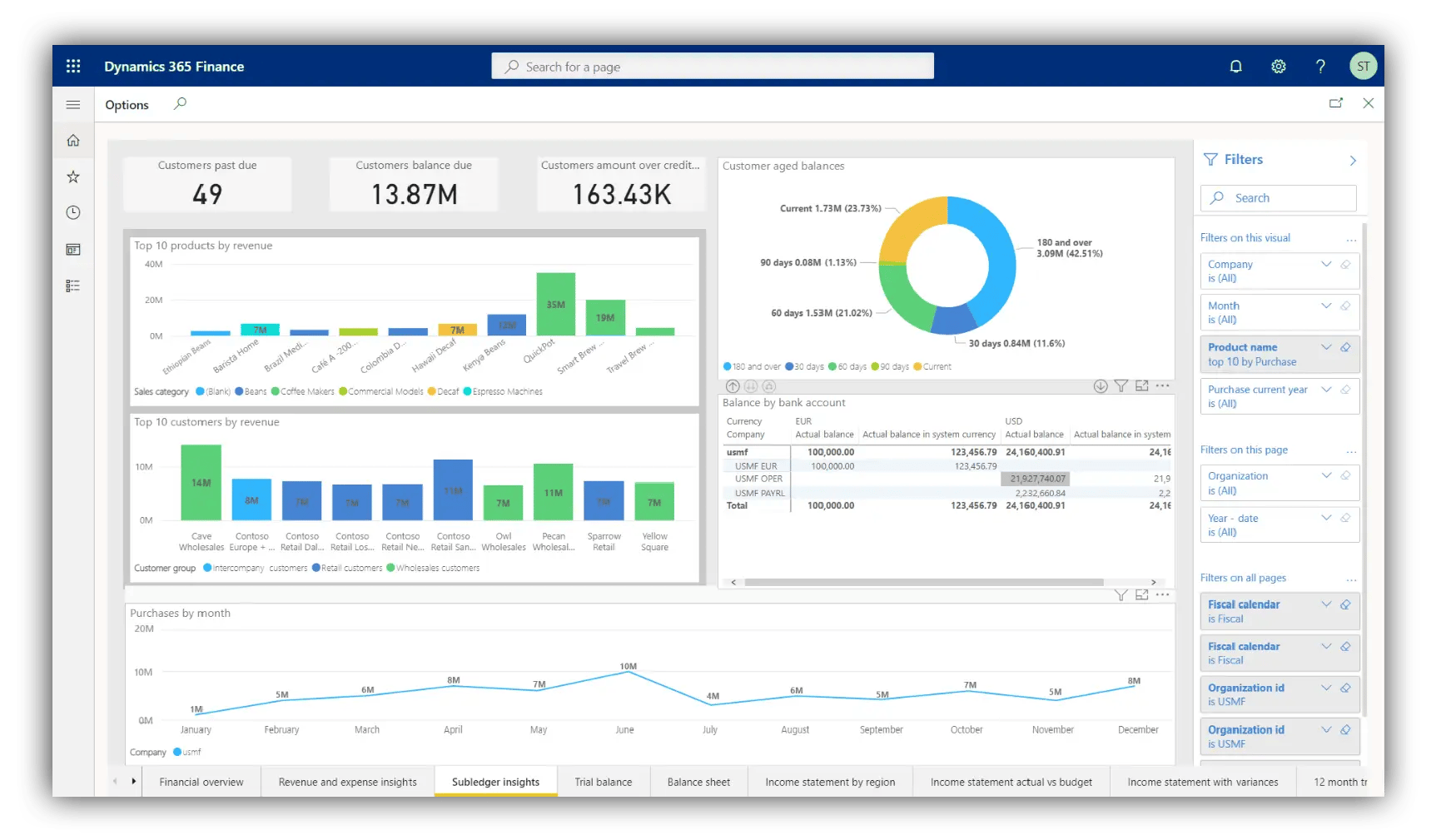Open the Options menu

[x=126, y=104]
